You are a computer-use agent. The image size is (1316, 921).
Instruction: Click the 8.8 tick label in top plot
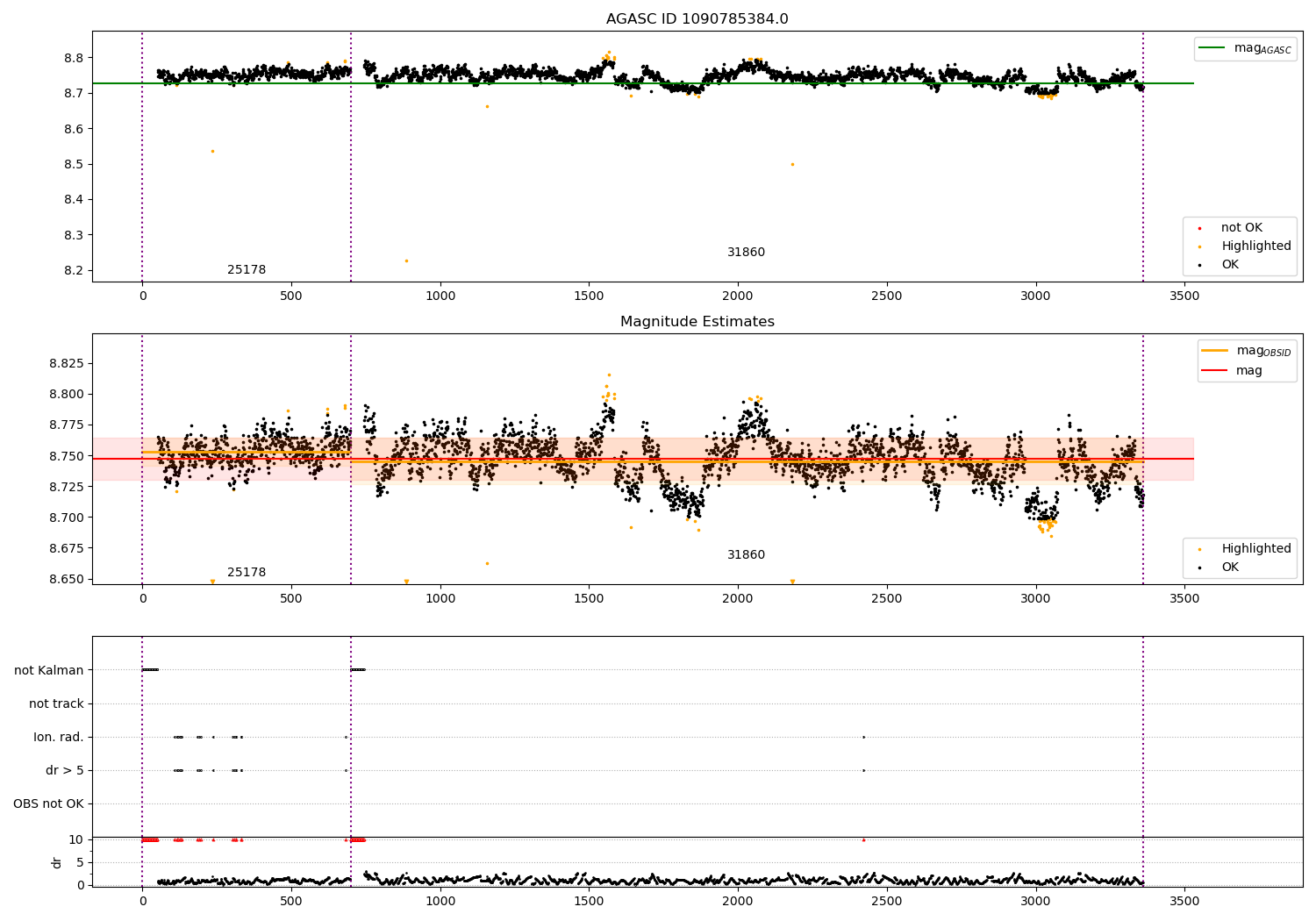(74, 58)
